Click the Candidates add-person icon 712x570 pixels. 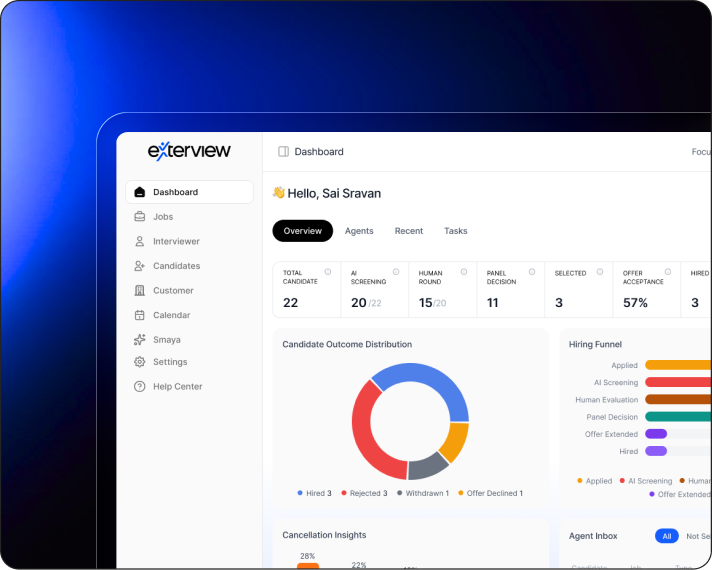140,266
